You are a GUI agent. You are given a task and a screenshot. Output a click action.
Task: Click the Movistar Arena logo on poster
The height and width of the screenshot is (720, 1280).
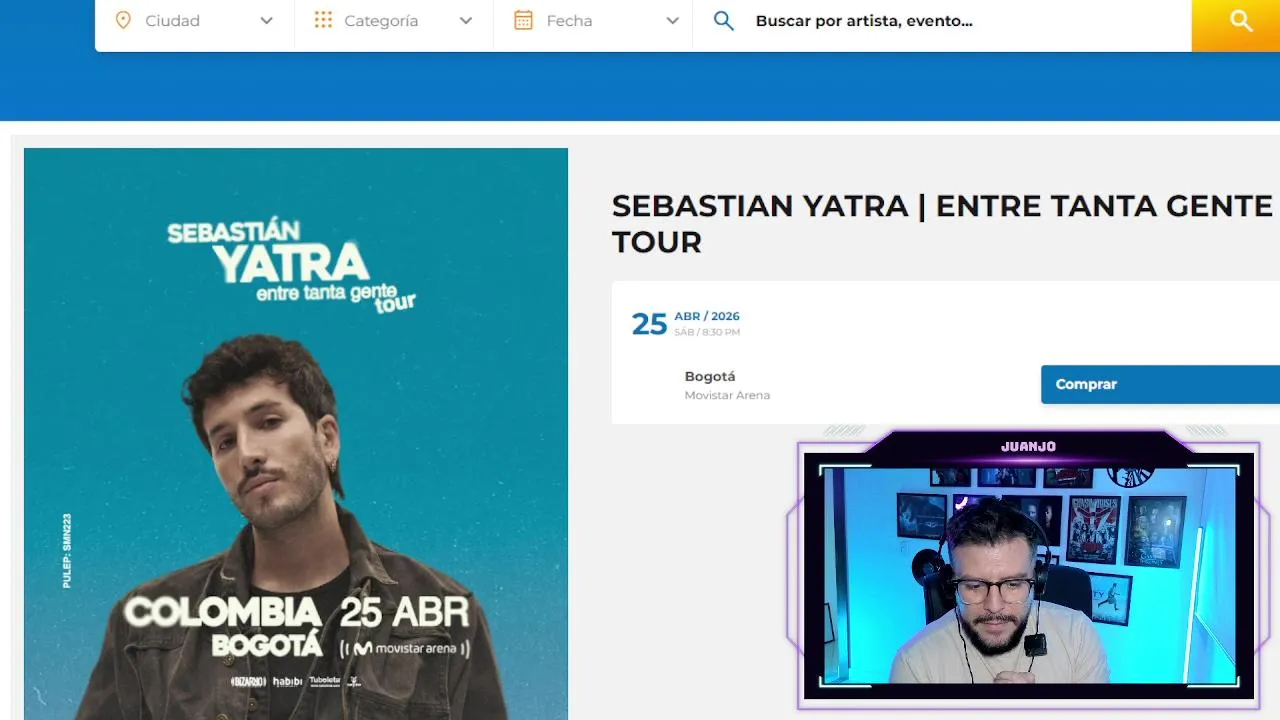pyautogui.click(x=405, y=648)
